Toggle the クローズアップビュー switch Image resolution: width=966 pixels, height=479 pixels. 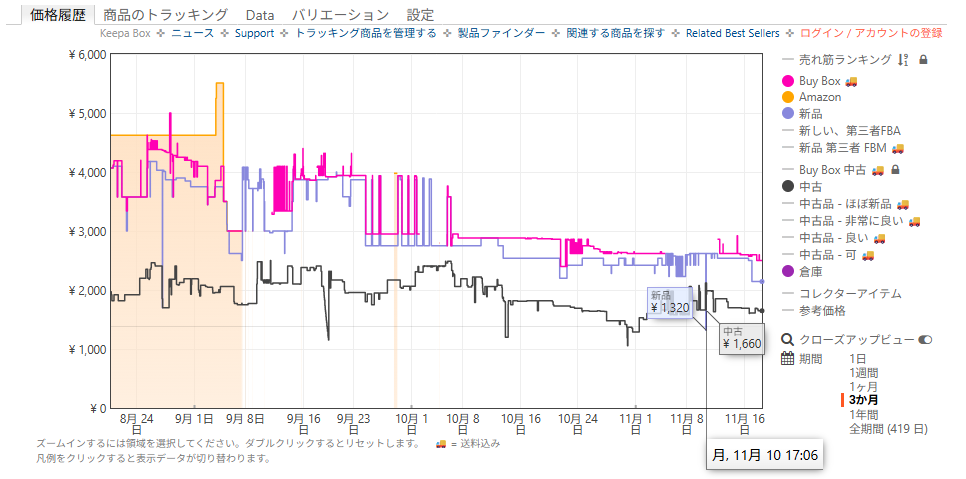(925, 339)
